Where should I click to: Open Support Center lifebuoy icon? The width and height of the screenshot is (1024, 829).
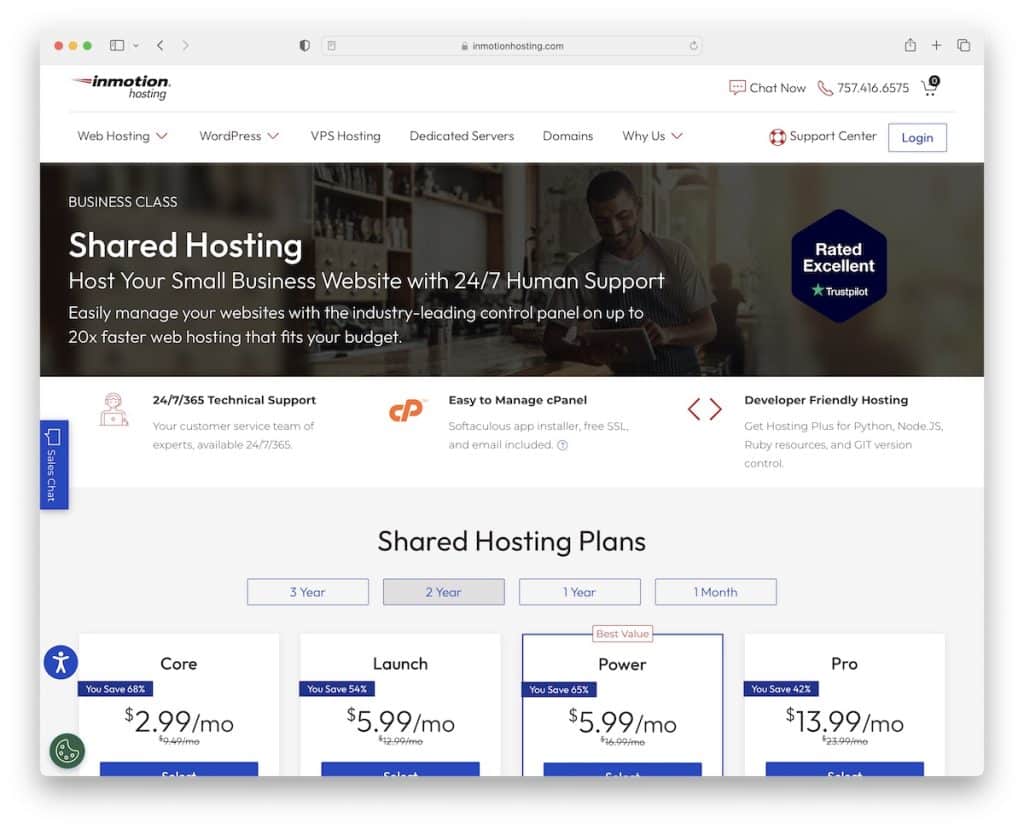click(777, 137)
